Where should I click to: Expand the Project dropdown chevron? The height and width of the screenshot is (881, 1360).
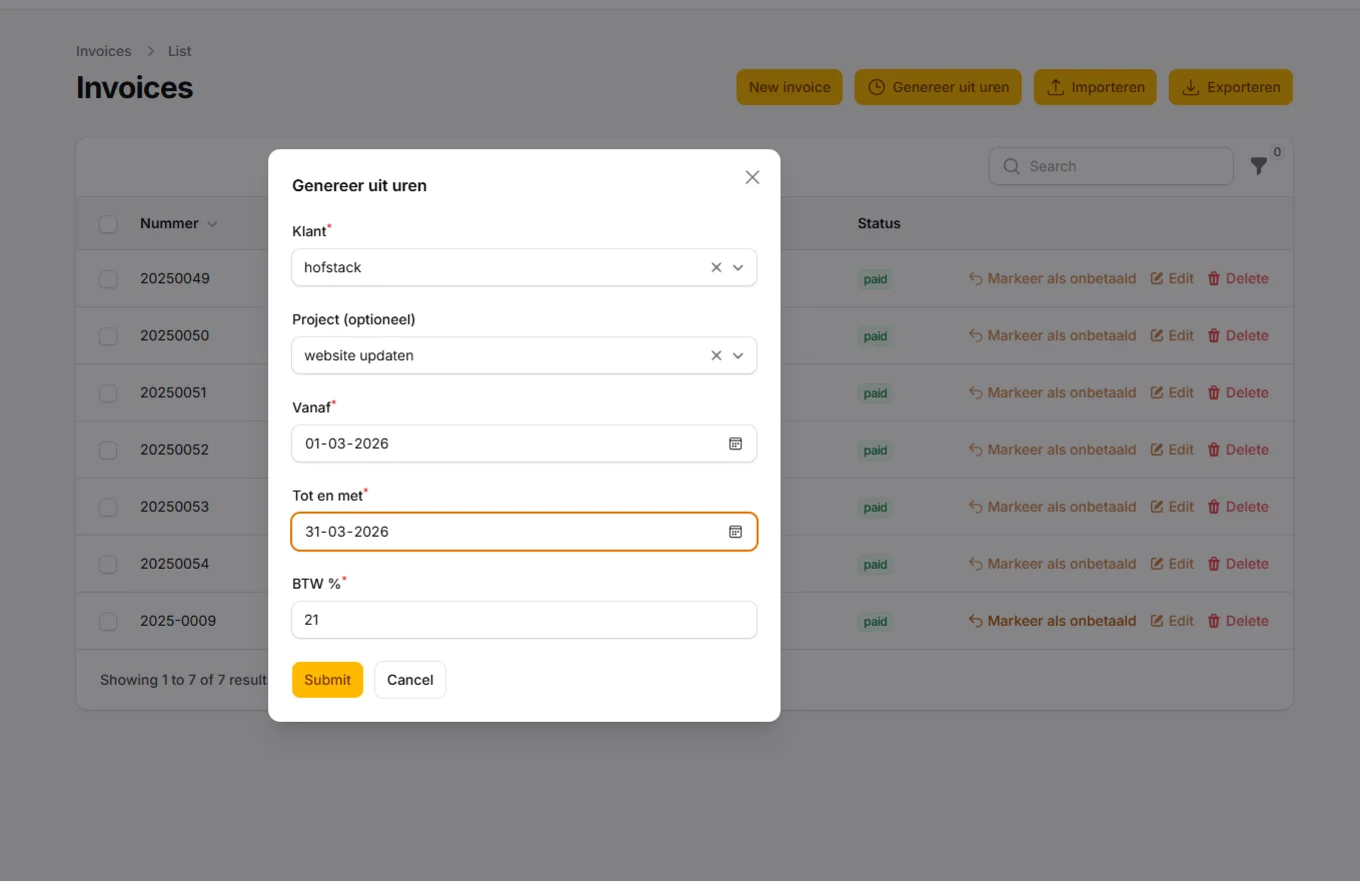[x=738, y=356]
